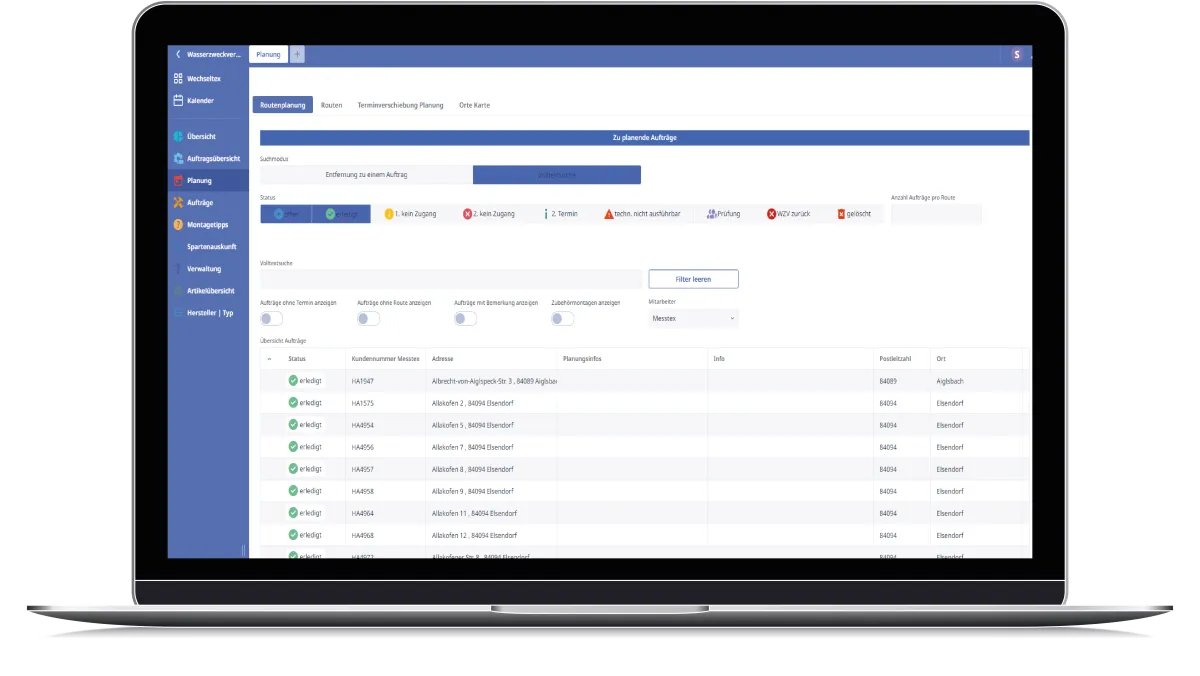The width and height of the screenshot is (1200, 676).
Task: Enable Aufträge ohne Termin anzeigen
Action: [x=269, y=317]
